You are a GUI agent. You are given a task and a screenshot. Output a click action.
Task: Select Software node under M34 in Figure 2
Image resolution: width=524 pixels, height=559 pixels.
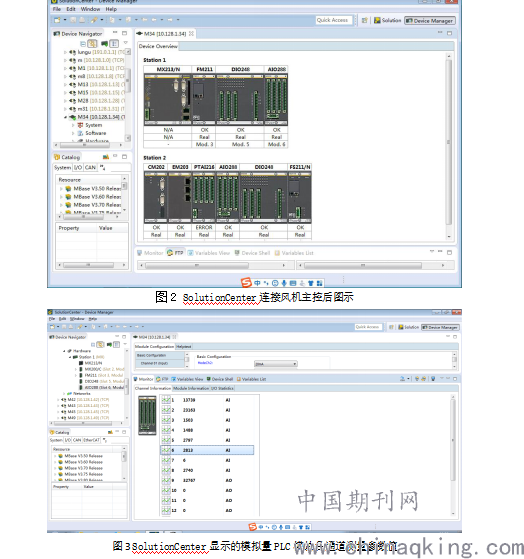click(x=92, y=133)
